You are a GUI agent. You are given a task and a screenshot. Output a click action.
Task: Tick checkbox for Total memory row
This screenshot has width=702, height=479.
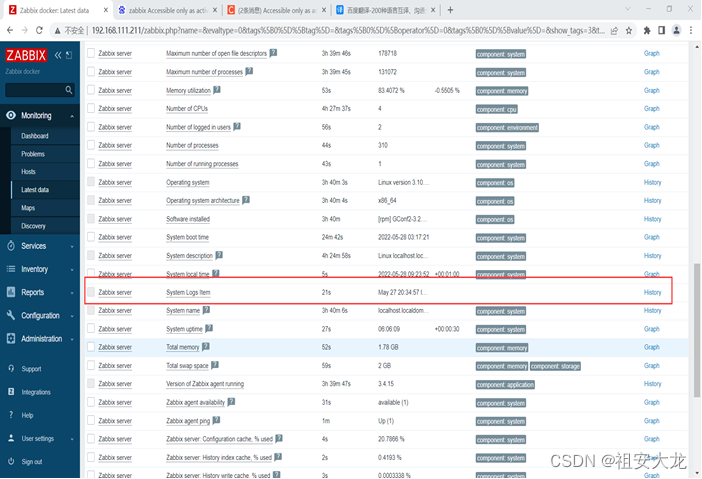[91, 347]
